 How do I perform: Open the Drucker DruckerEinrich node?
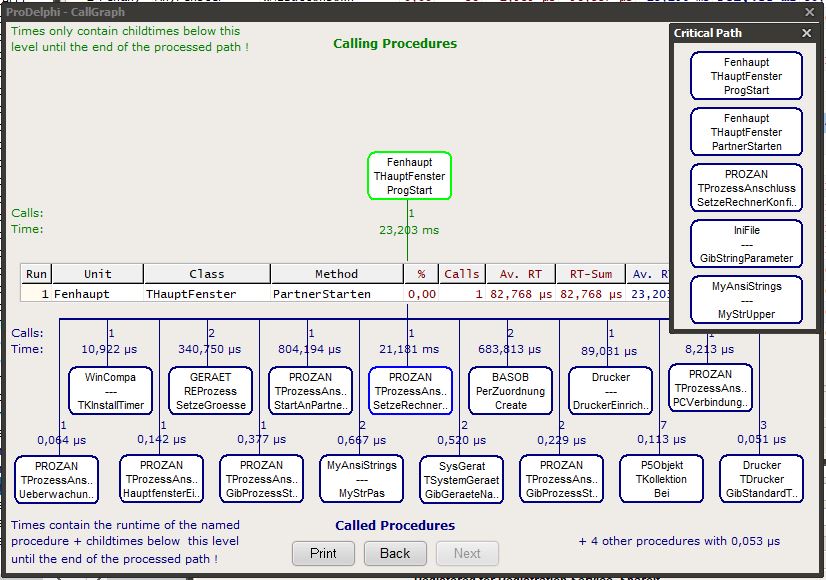pos(610,391)
